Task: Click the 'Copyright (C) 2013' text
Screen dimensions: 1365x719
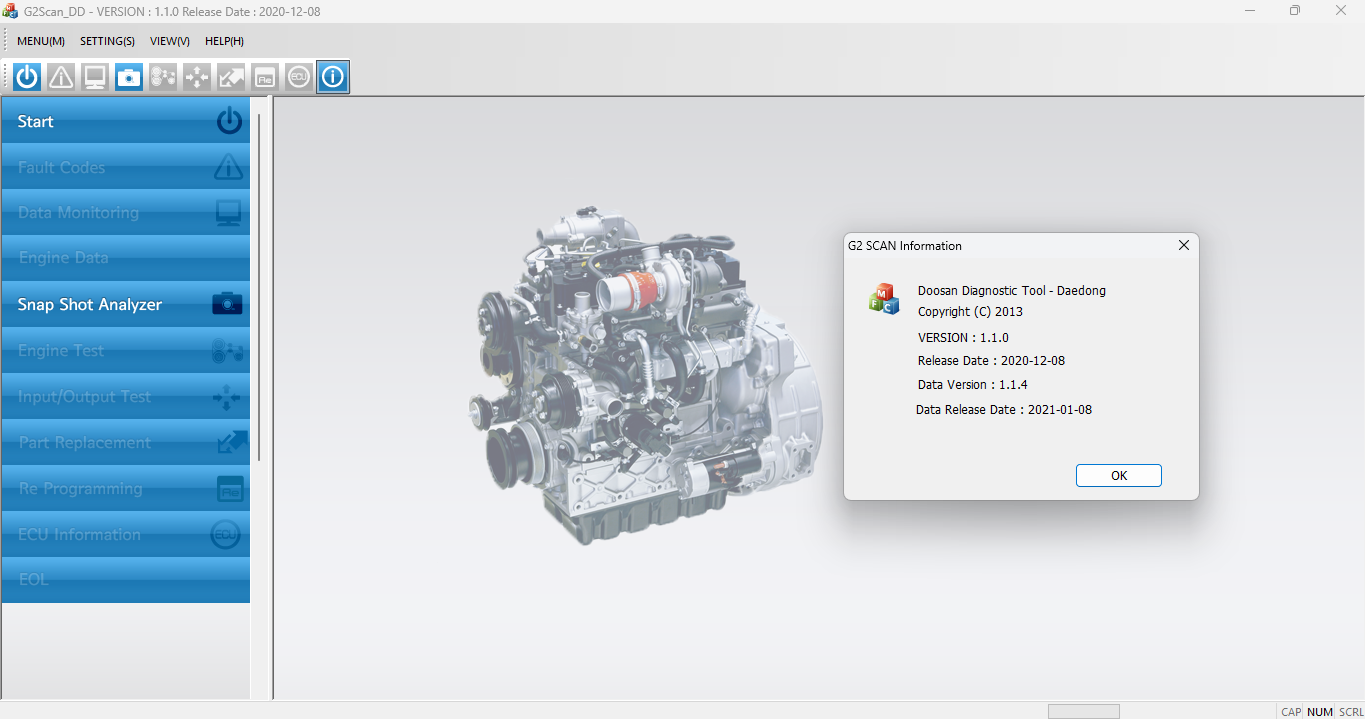Action: click(x=970, y=312)
